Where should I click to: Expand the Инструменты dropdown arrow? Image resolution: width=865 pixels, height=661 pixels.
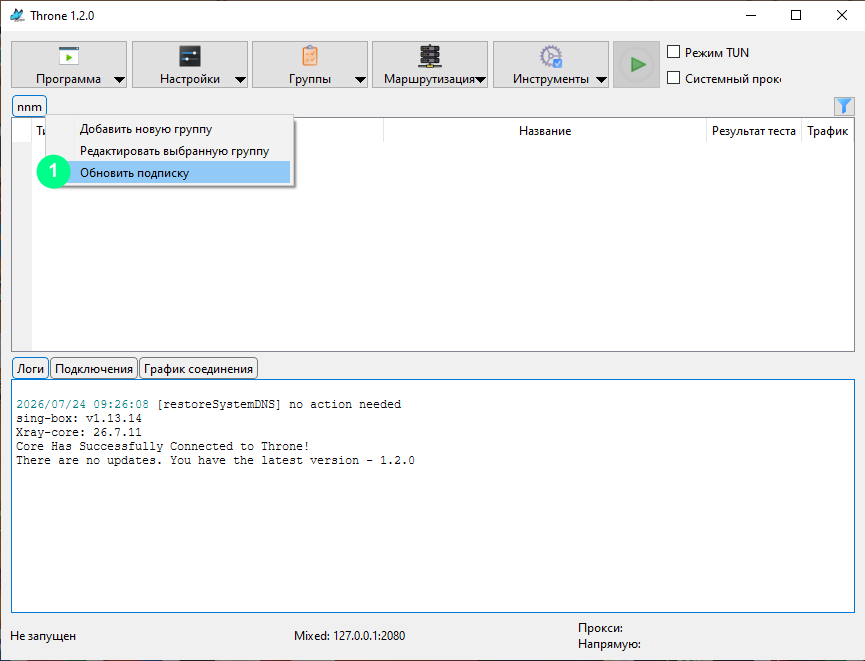(601, 80)
